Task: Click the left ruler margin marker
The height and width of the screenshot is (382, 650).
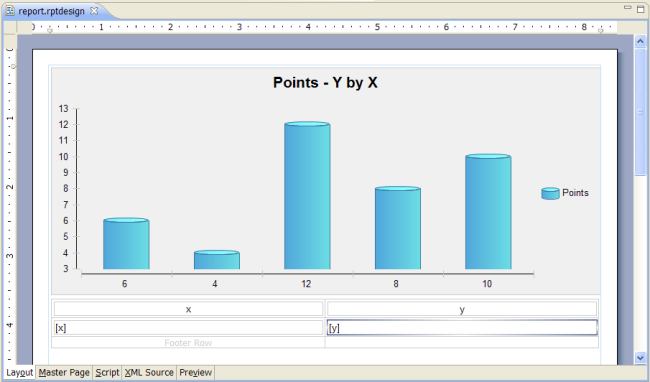Action: coord(50,31)
